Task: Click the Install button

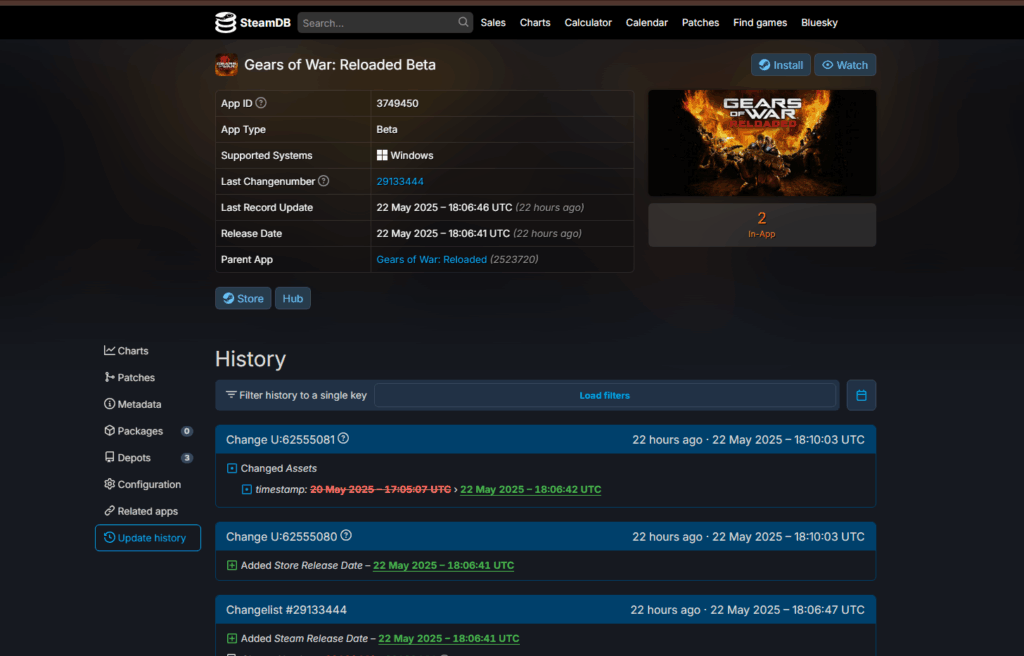Action: [x=781, y=65]
